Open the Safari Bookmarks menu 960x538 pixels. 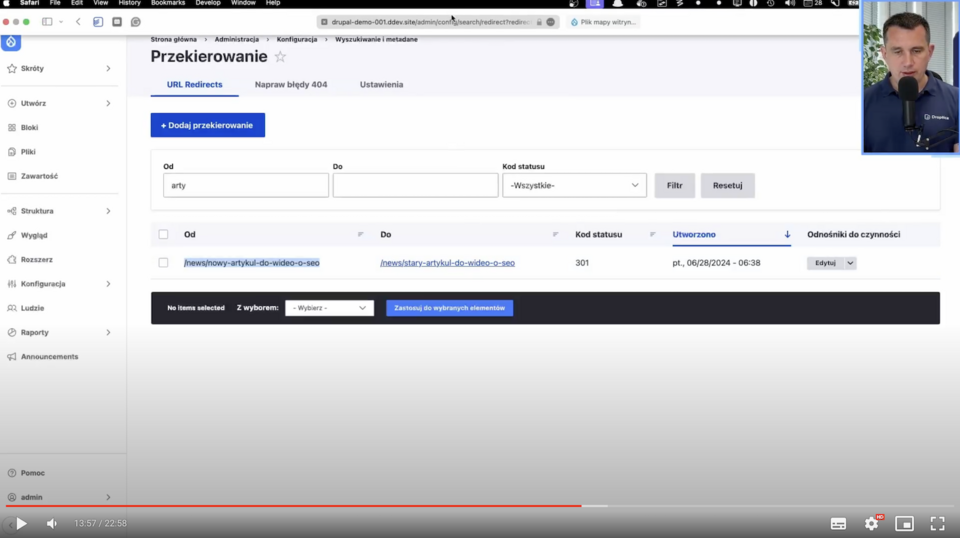[x=168, y=3]
